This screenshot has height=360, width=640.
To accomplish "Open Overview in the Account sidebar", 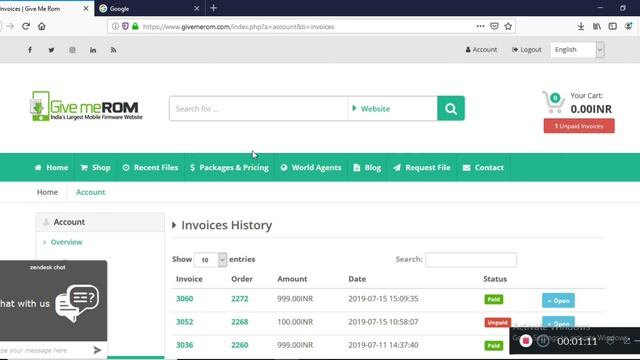I will pyautogui.click(x=66, y=242).
